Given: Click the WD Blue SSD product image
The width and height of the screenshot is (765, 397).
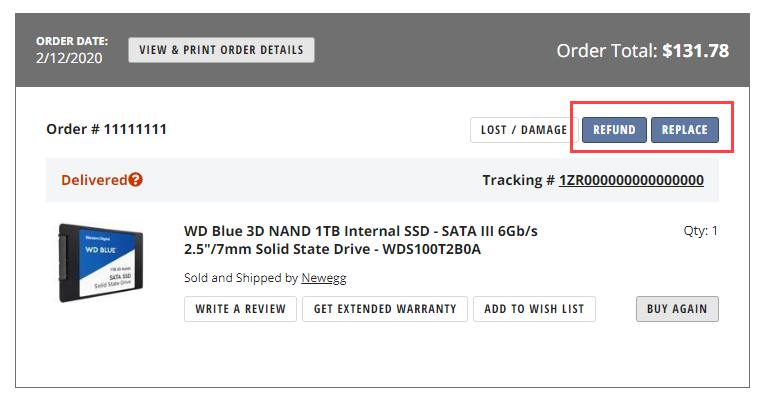Looking at the screenshot, I should tap(101, 262).
